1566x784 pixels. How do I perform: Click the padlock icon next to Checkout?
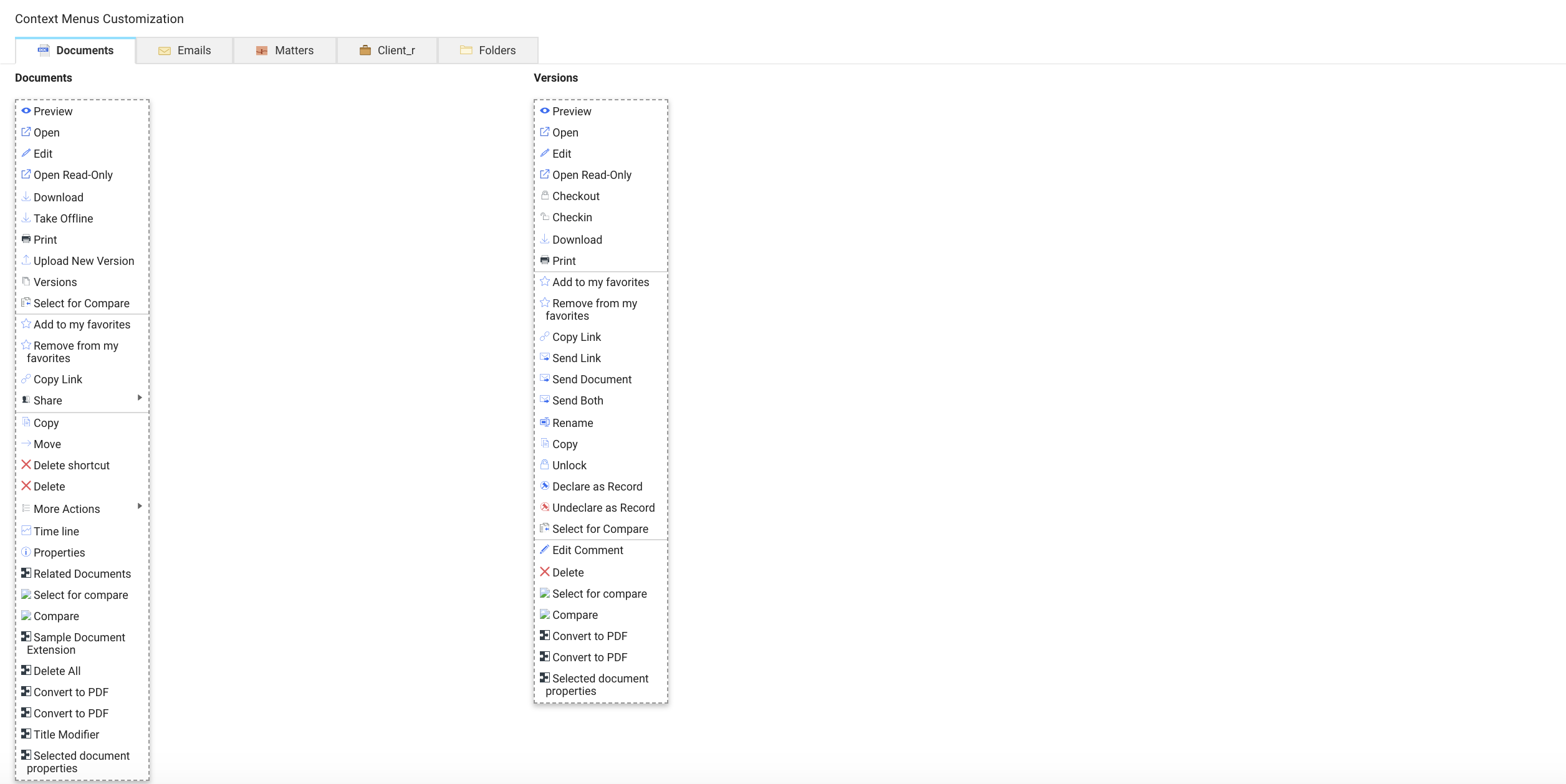(545, 195)
